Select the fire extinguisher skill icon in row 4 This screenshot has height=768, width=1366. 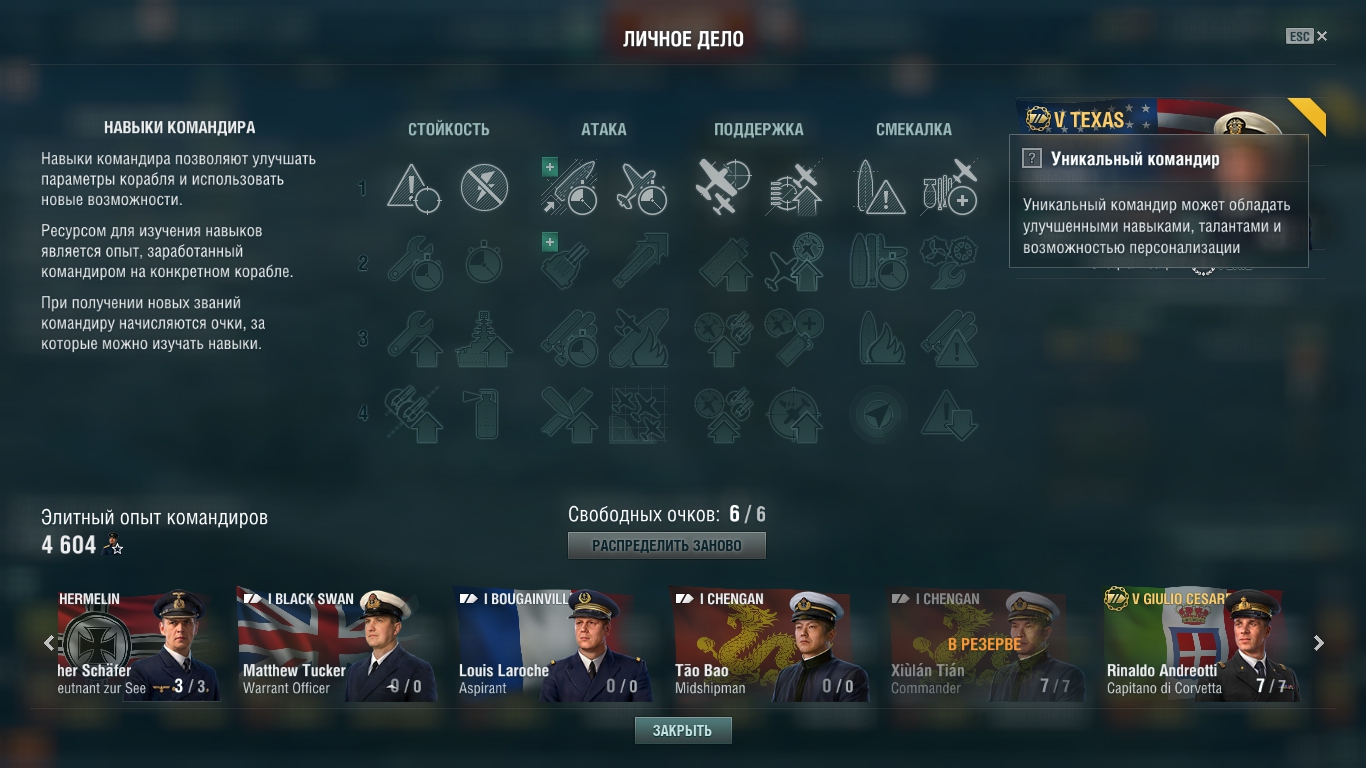coord(484,414)
